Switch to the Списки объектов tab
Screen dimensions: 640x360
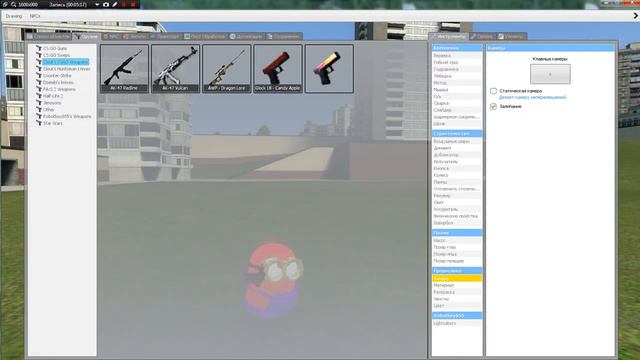[49, 36]
